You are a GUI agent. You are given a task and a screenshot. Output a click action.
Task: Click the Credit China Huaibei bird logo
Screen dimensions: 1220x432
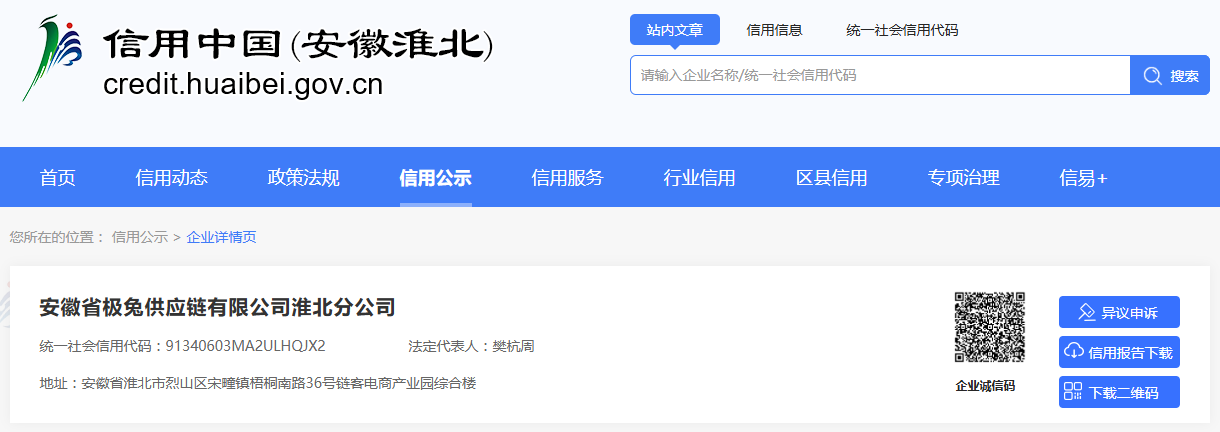point(52,58)
